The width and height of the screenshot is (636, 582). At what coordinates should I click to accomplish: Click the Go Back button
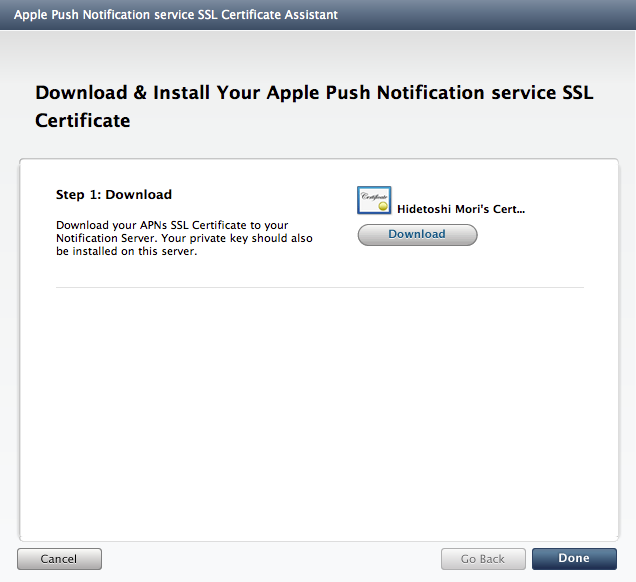(x=483, y=559)
